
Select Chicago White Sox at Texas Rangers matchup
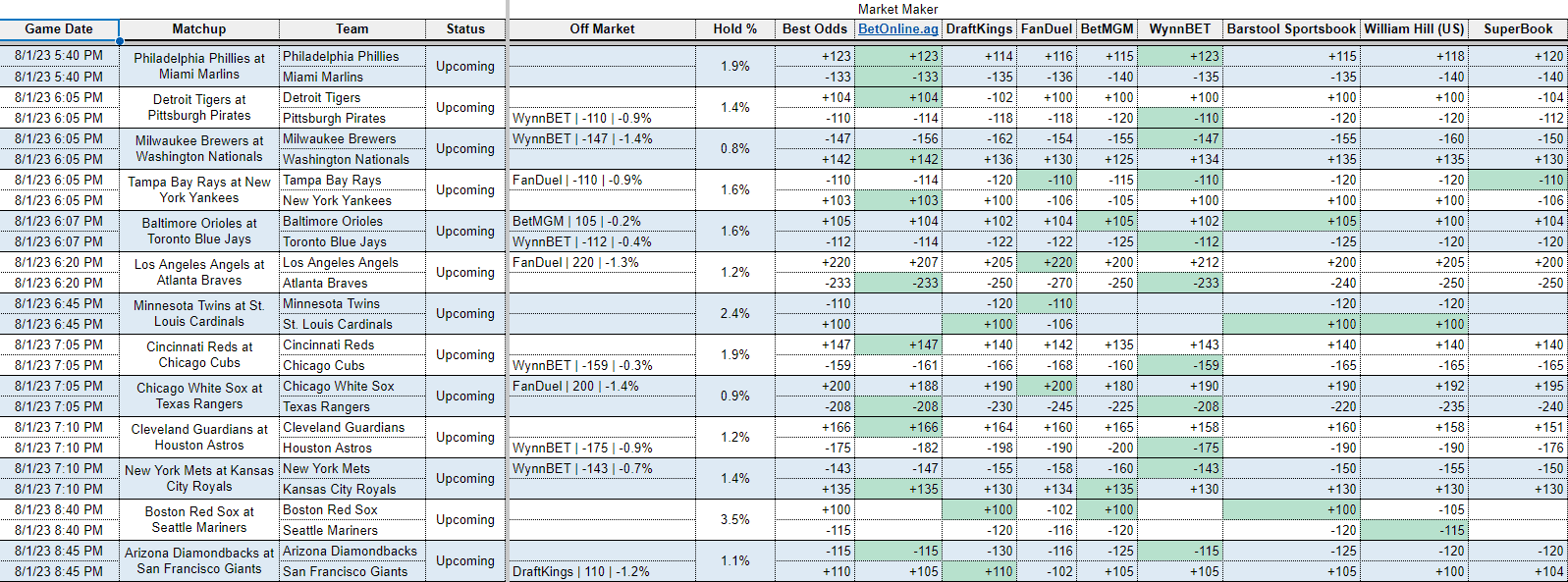199,396
